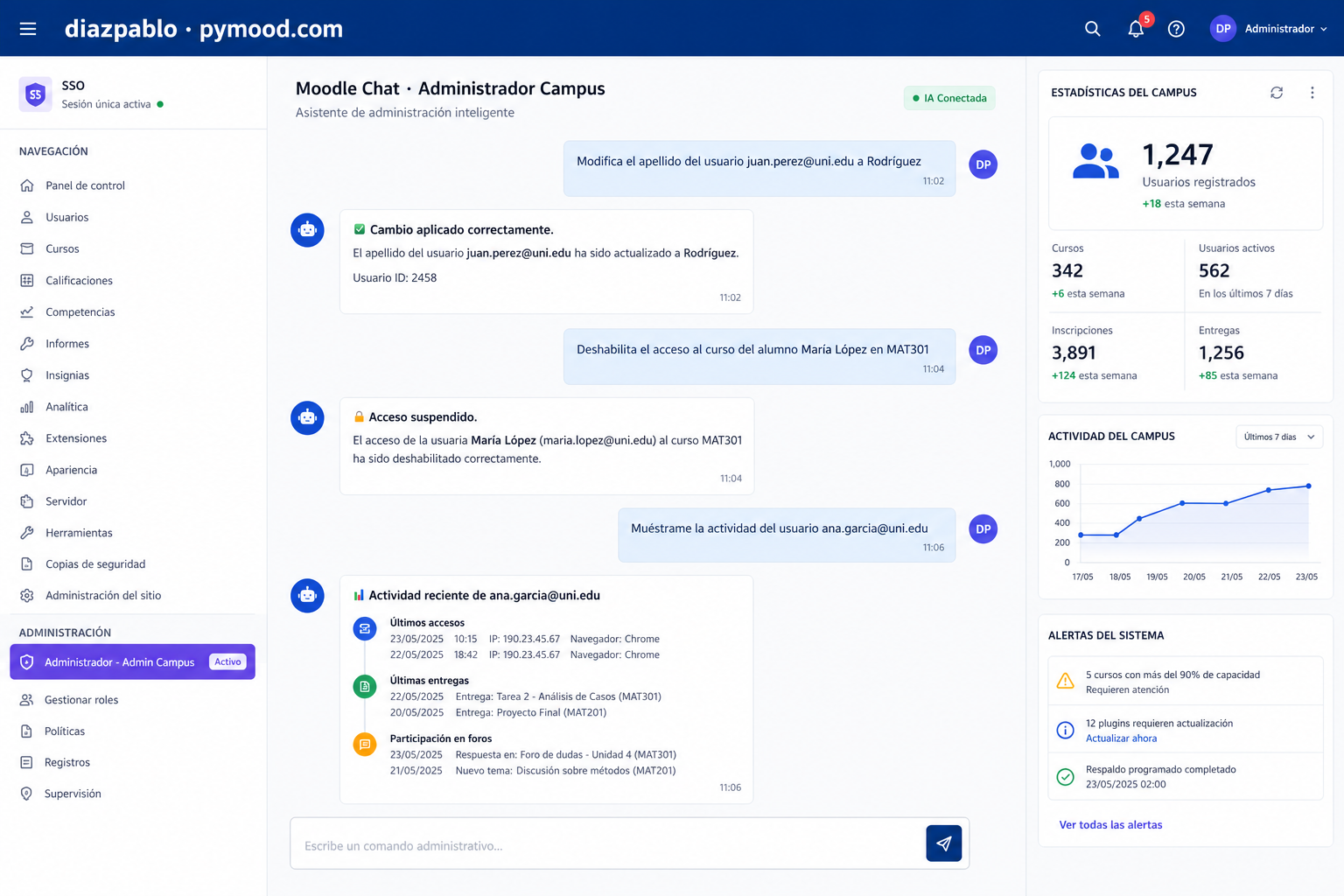This screenshot has width=1344, height=896.
Task: Expand the Administrador account dropdown
Action: pyautogui.click(x=1285, y=29)
